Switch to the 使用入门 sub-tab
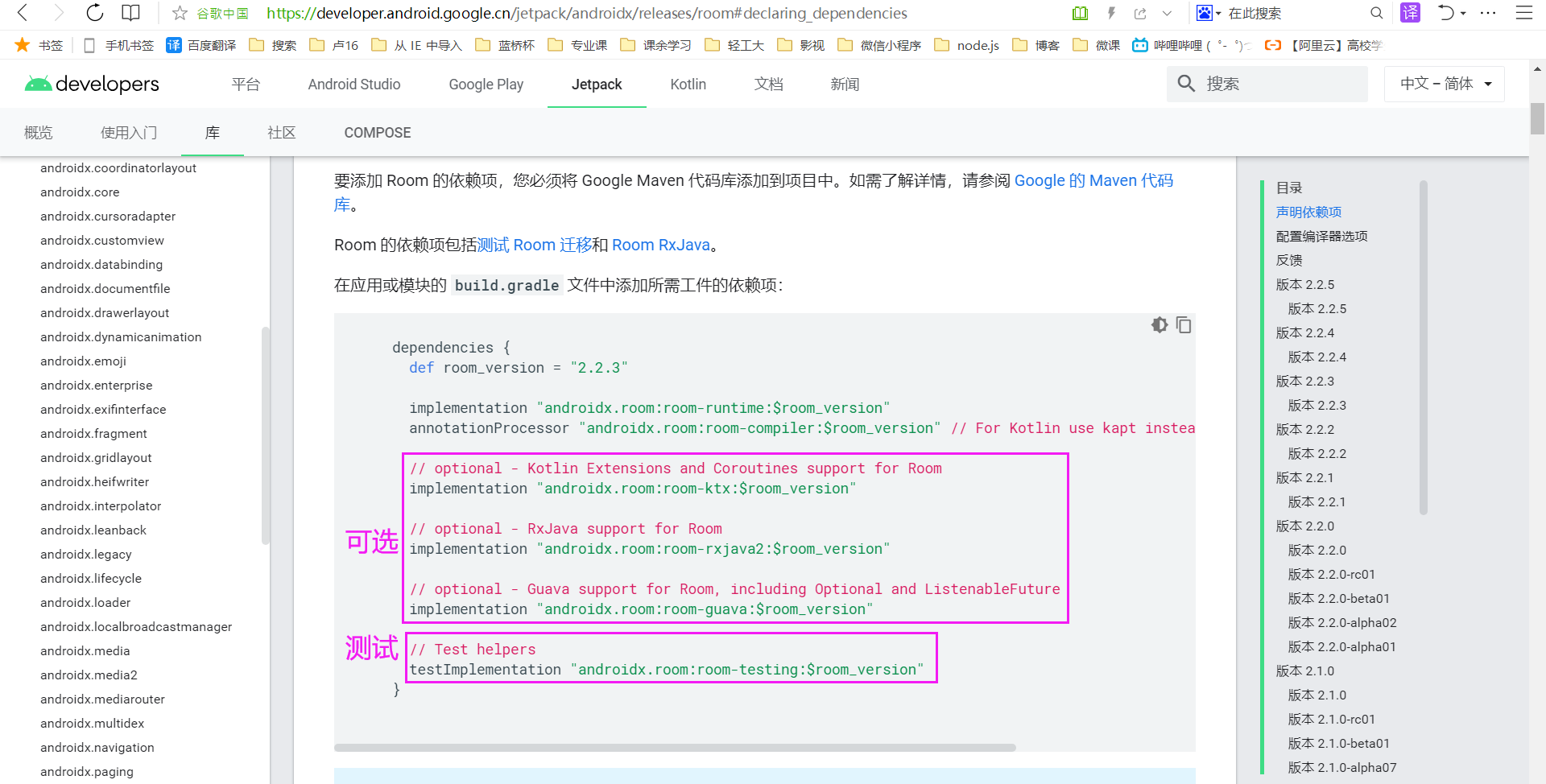 point(129,133)
